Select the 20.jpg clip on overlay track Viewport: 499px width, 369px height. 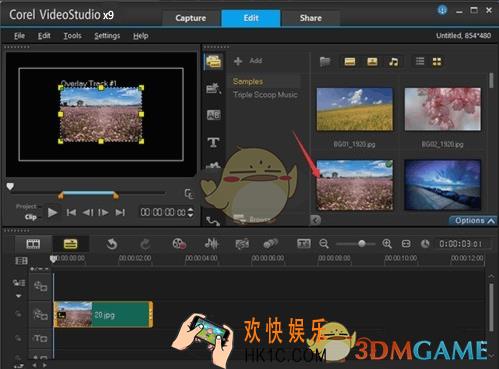103,314
